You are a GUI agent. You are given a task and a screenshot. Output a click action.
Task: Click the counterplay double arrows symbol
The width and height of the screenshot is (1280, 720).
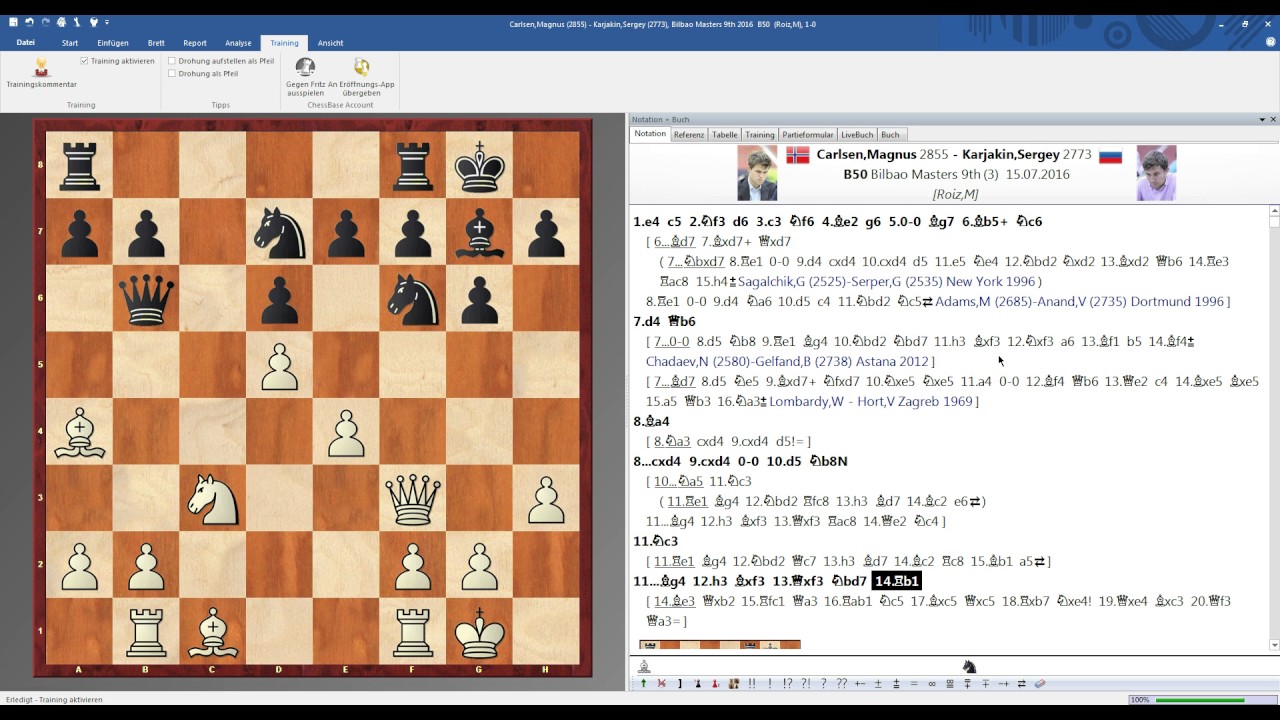tap(1021, 684)
